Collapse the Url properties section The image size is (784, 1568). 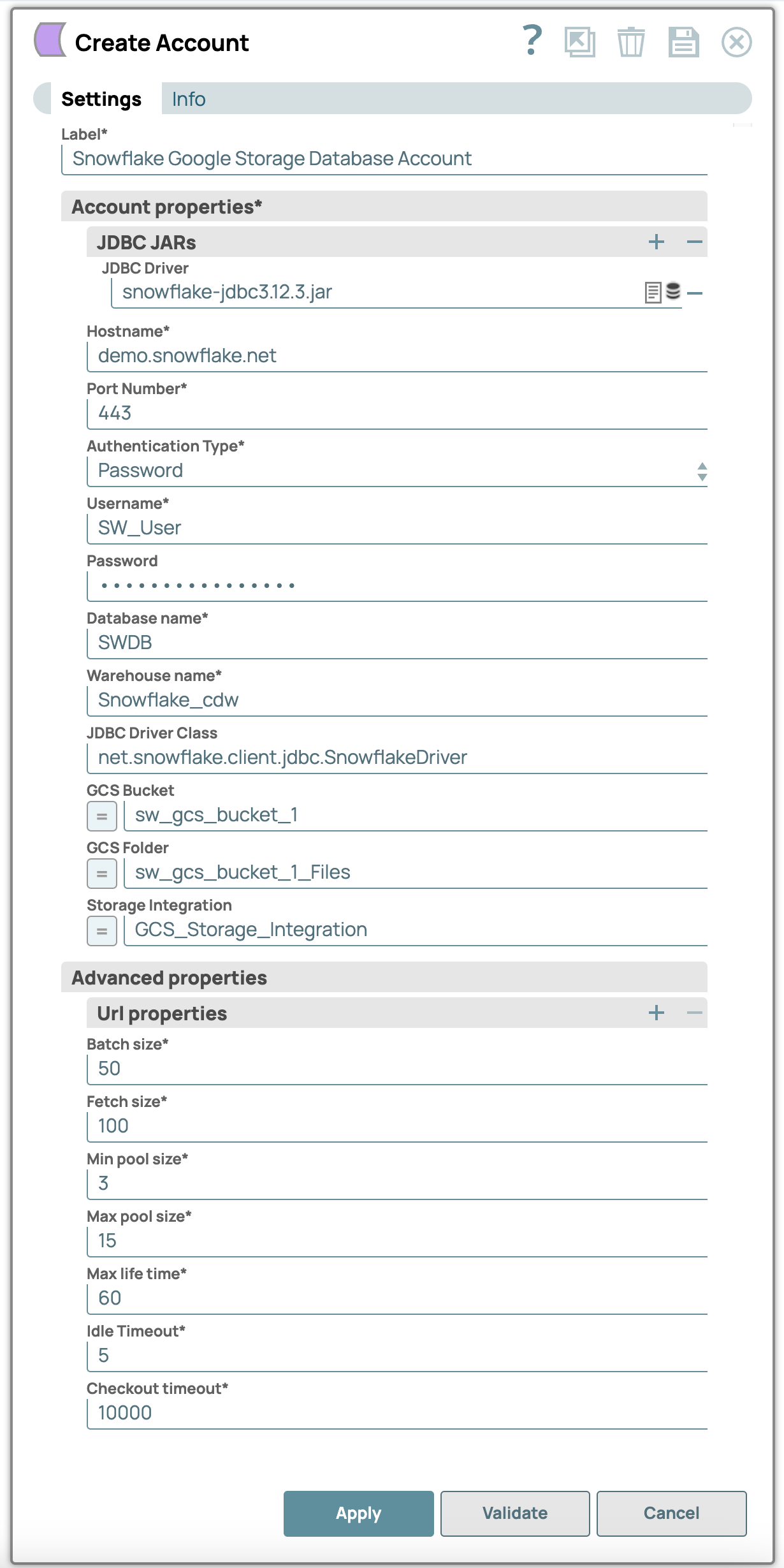(695, 1012)
